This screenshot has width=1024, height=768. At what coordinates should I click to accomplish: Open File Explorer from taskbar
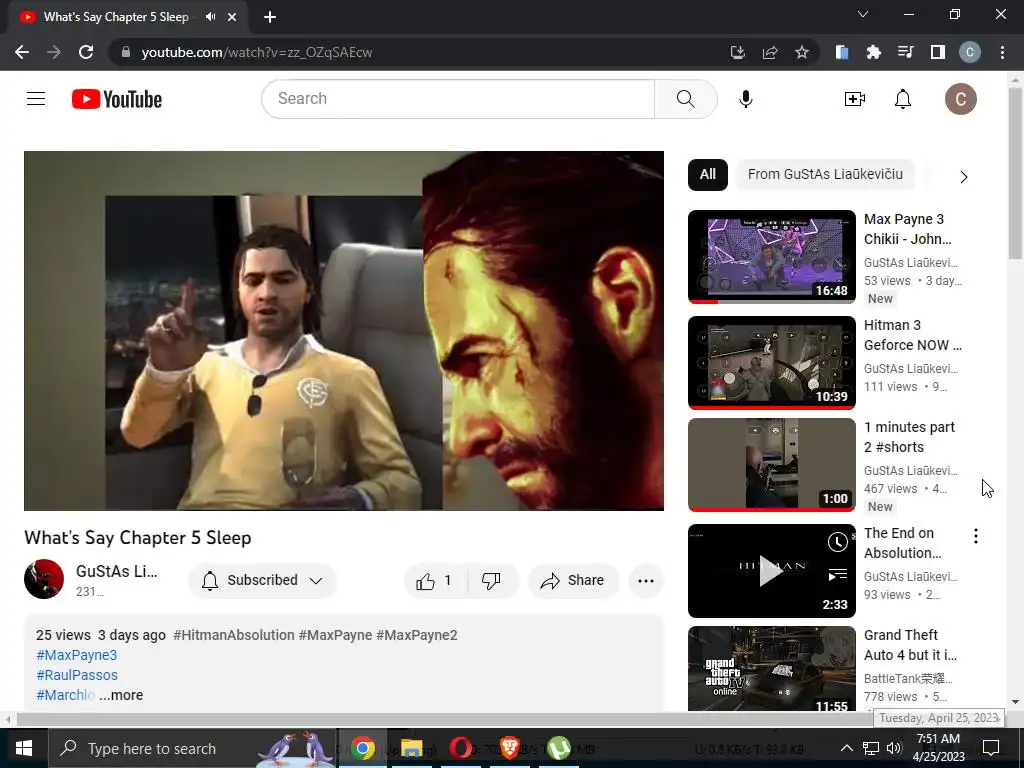(x=411, y=748)
